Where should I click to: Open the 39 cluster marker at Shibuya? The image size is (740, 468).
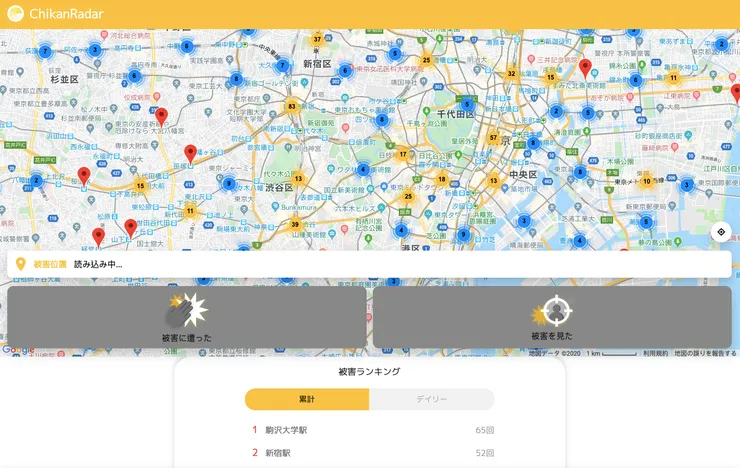(x=295, y=225)
